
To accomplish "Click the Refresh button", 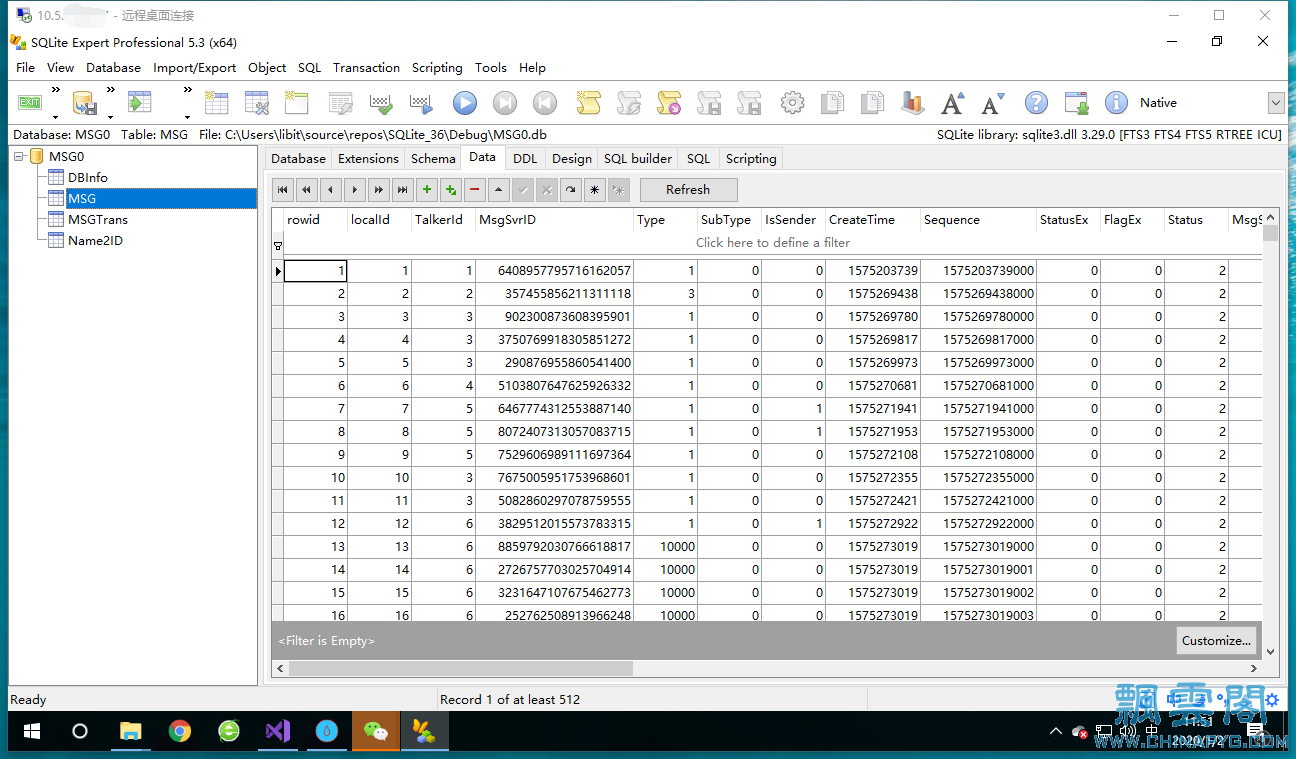I will click(x=688, y=190).
